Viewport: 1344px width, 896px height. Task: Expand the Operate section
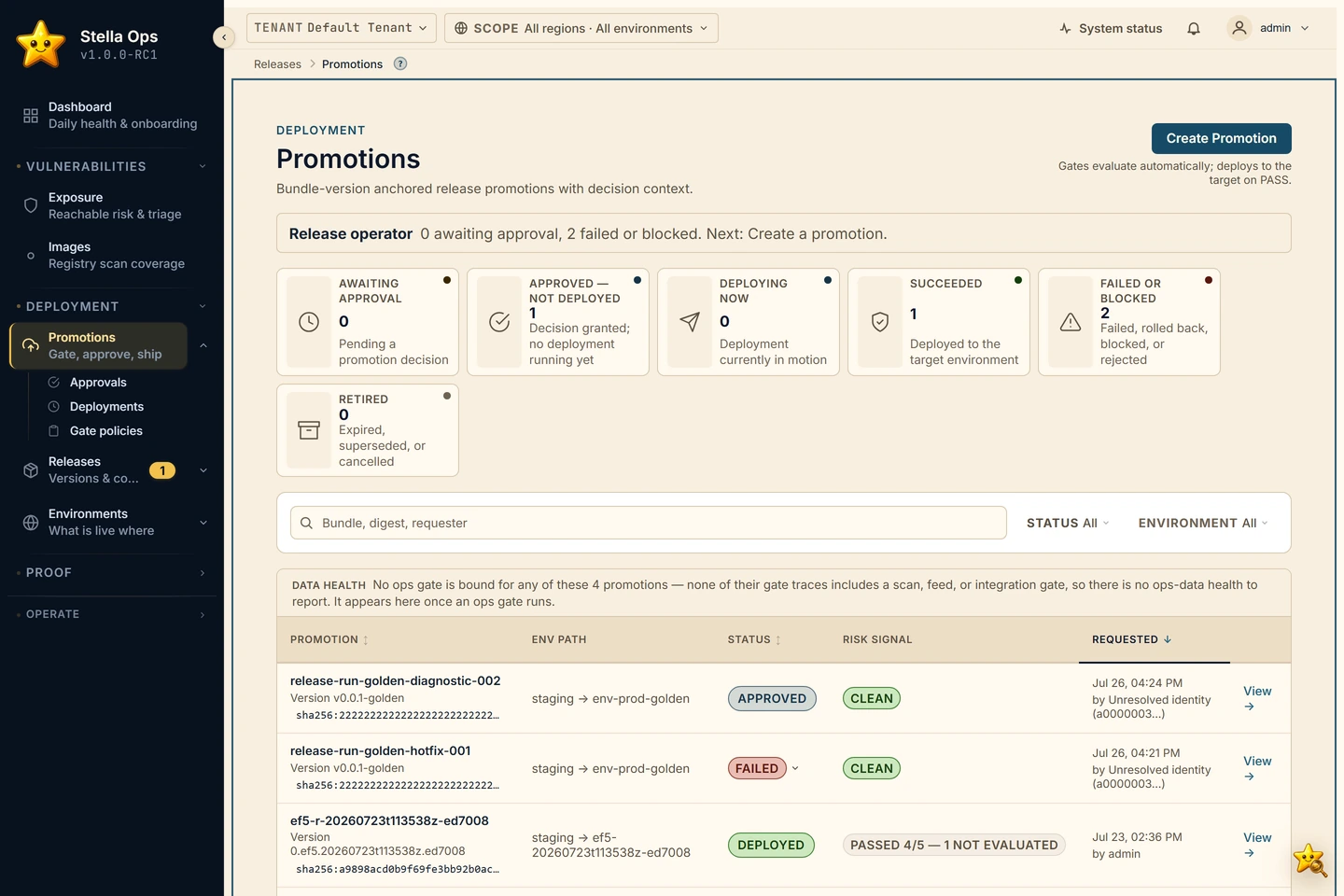click(x=203, y=614)
